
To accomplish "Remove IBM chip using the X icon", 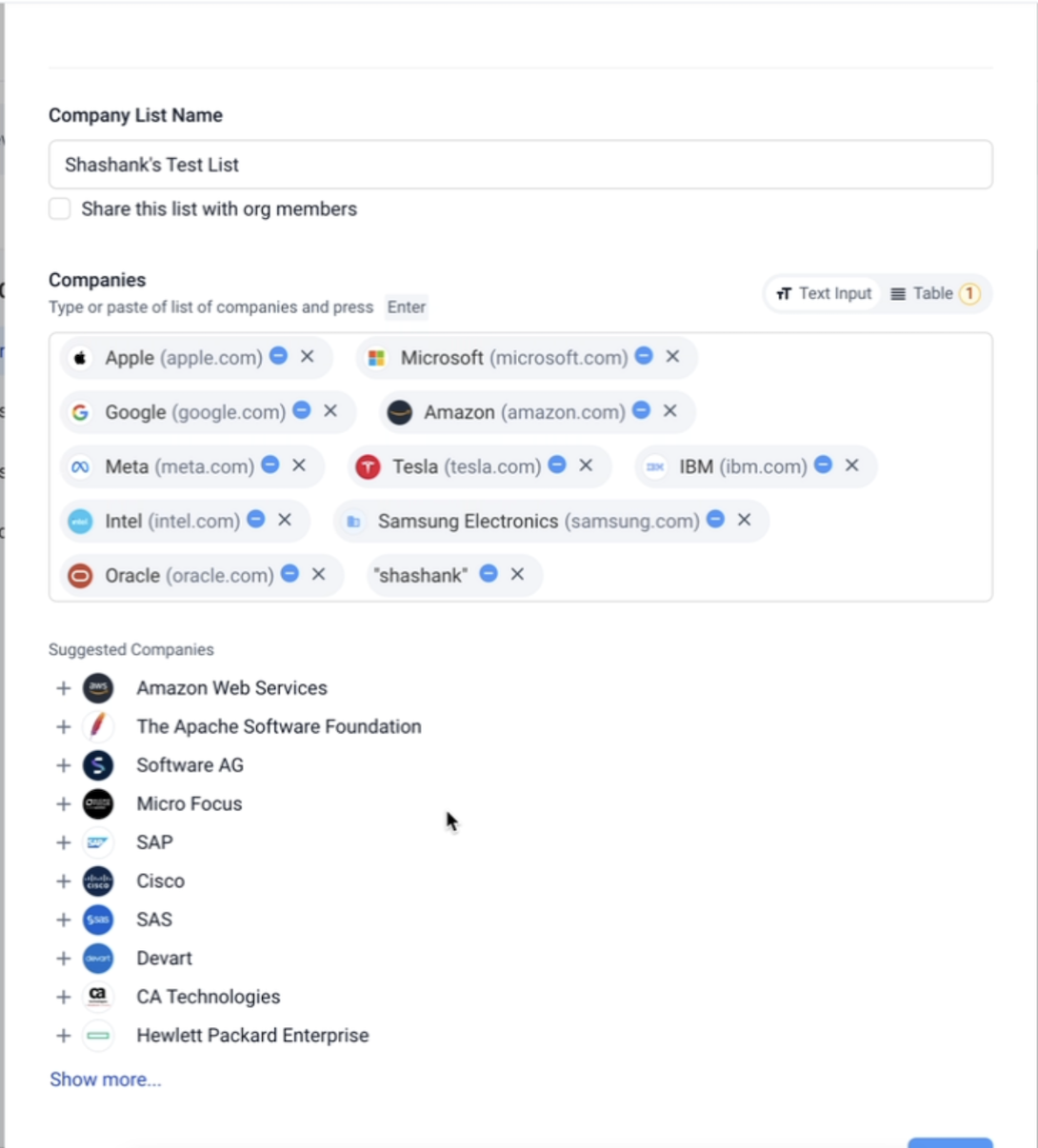I will point(852,465).
